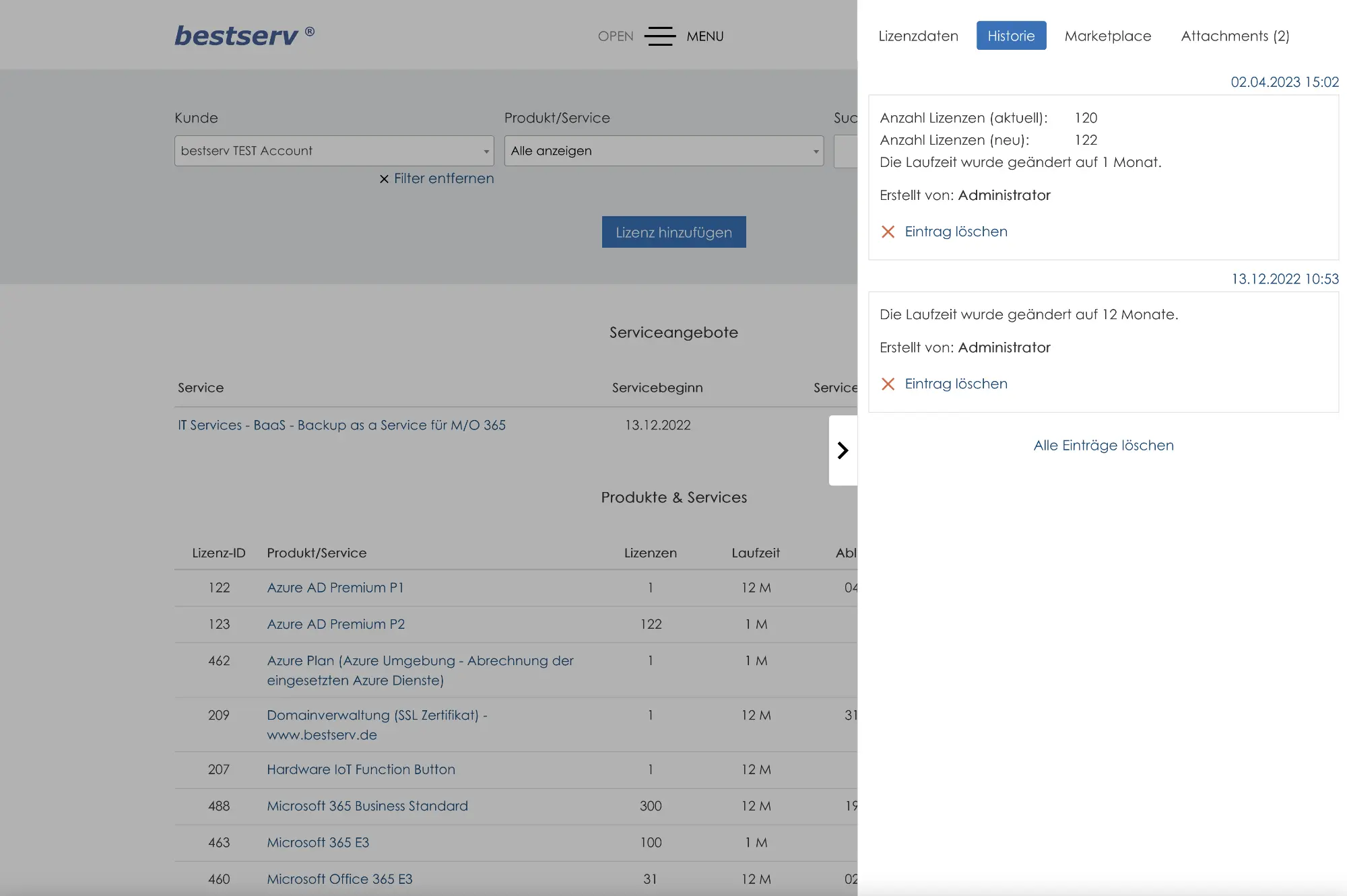
Task: Open Microsoft Office 365 E3 license
Action: point(339,879)
